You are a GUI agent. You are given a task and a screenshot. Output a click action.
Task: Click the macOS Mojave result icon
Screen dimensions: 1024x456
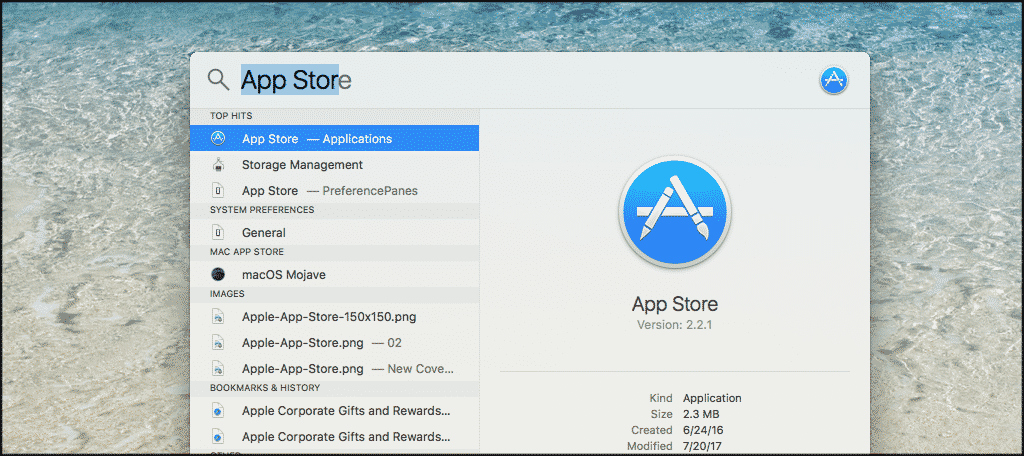(x=218, y=274)
